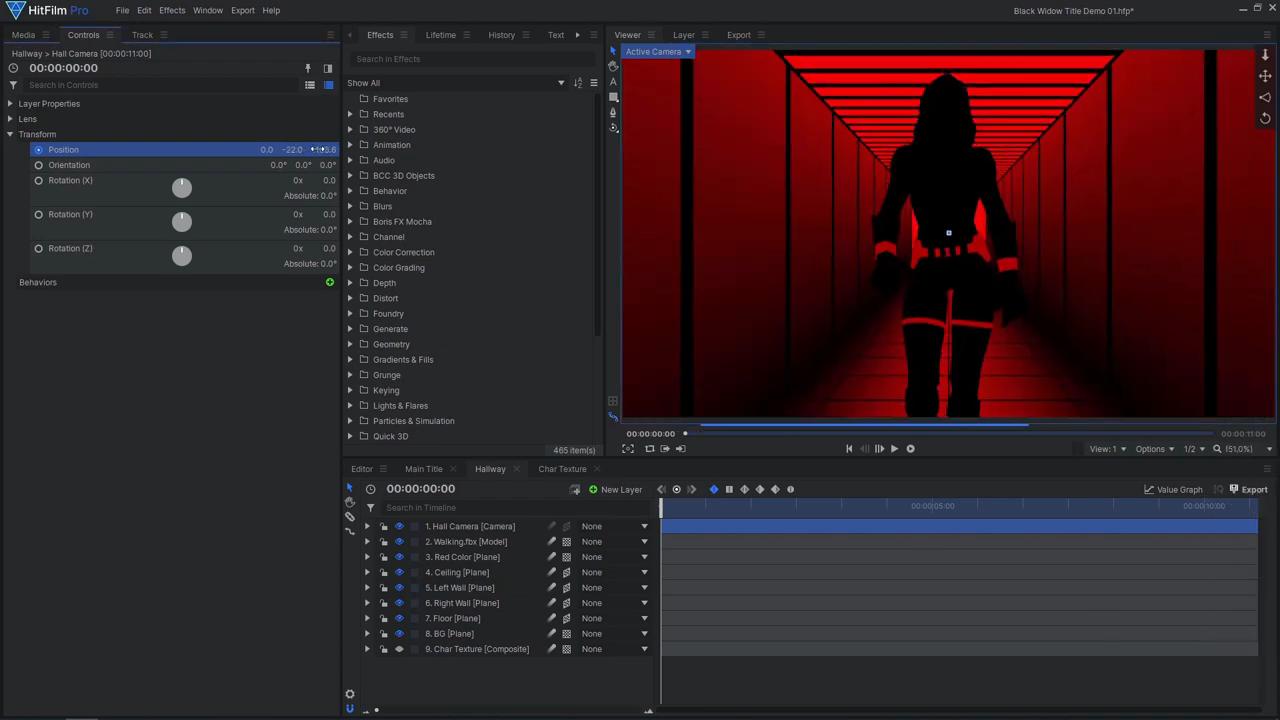Lock the Floor plane layer

(384, 619)
